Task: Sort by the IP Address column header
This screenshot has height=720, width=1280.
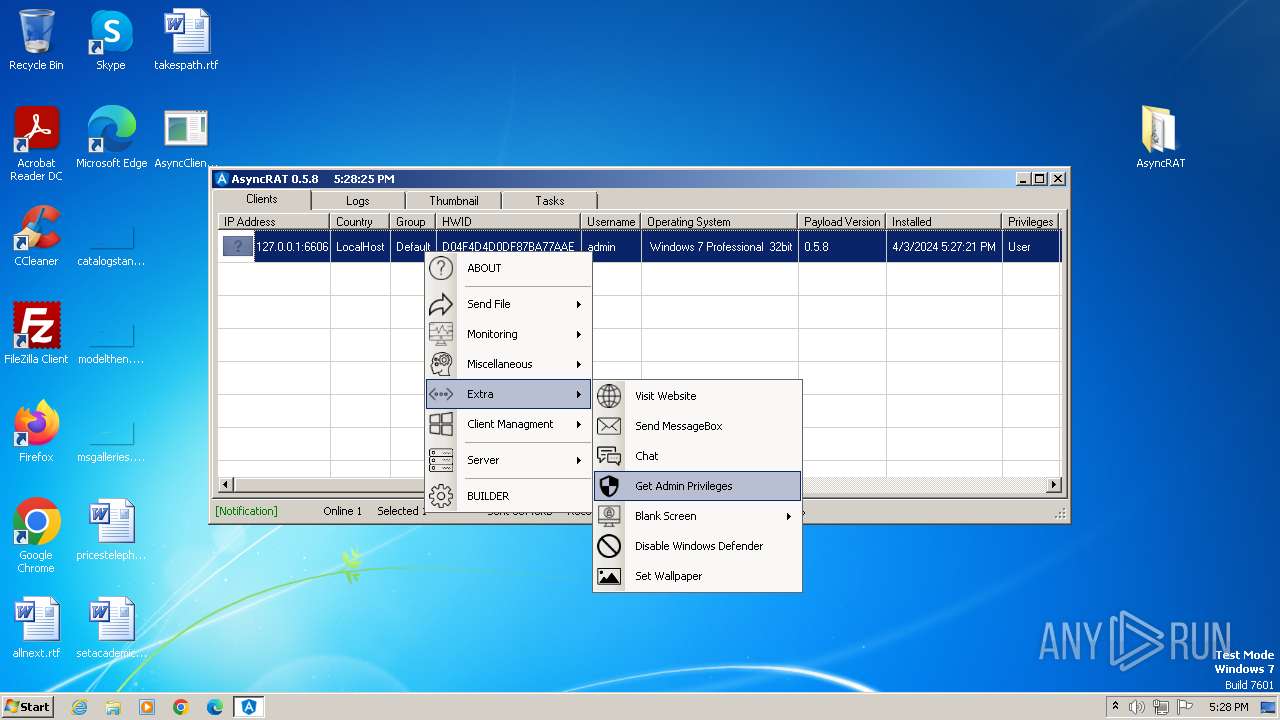Action: tap(274, 222)
